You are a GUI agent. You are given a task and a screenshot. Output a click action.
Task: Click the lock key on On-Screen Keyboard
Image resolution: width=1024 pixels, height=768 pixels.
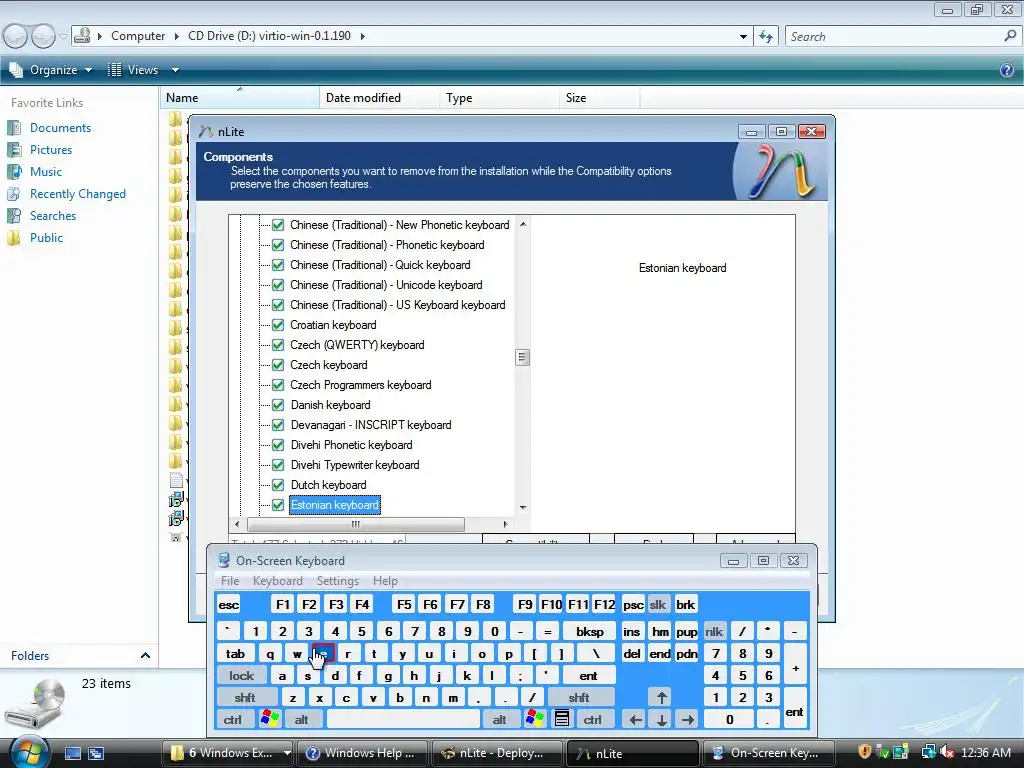pos(242,676)
